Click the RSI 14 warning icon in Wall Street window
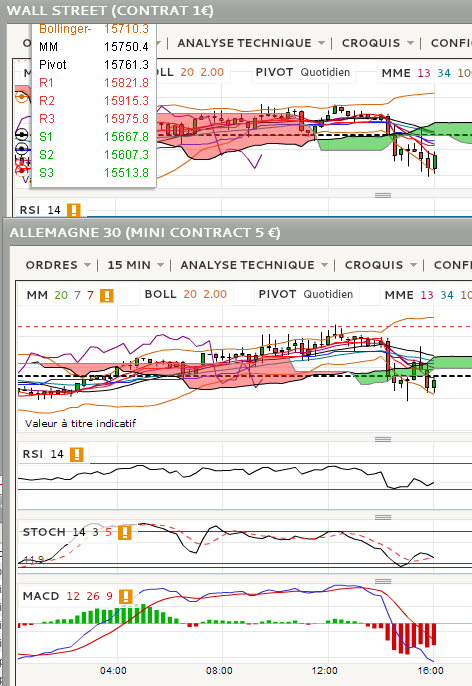The height and width of the screenshot is (686, 472). pyautogui.click(x=73, y=210)
